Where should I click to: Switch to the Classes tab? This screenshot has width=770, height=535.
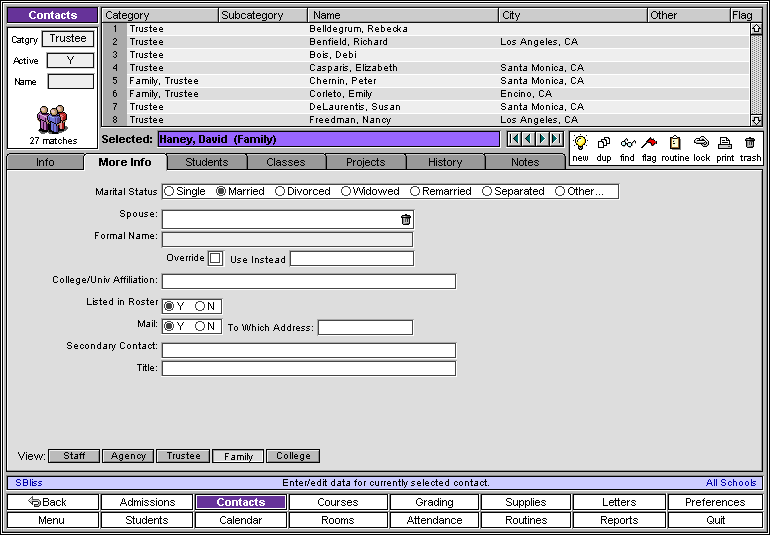(286, 162)
